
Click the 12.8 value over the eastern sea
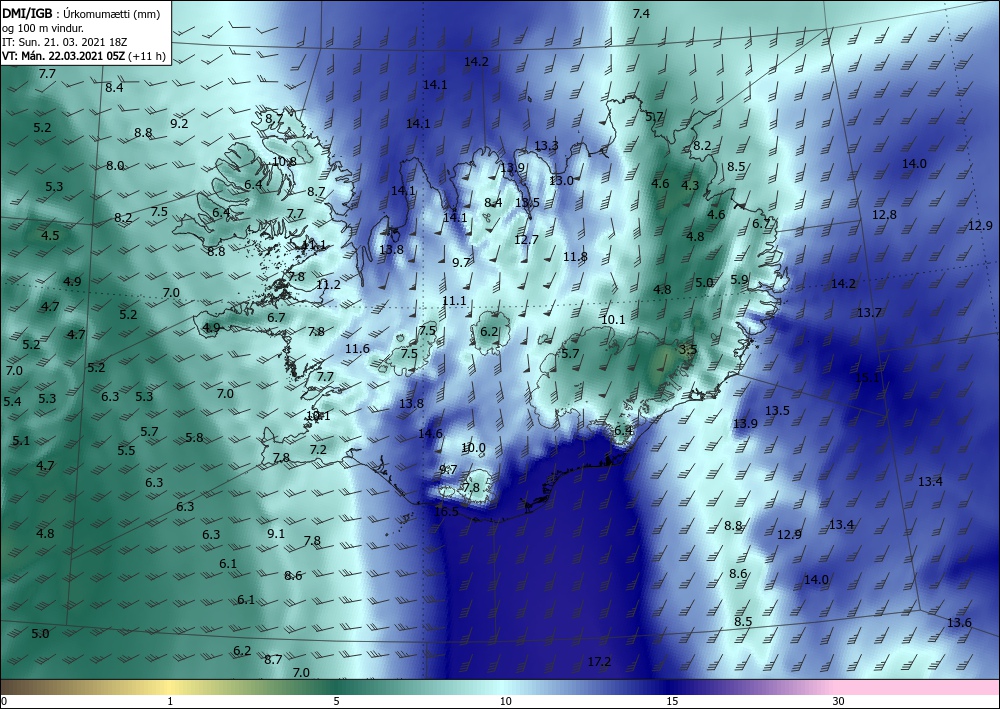pyautogui.click(x=884, y=214)
